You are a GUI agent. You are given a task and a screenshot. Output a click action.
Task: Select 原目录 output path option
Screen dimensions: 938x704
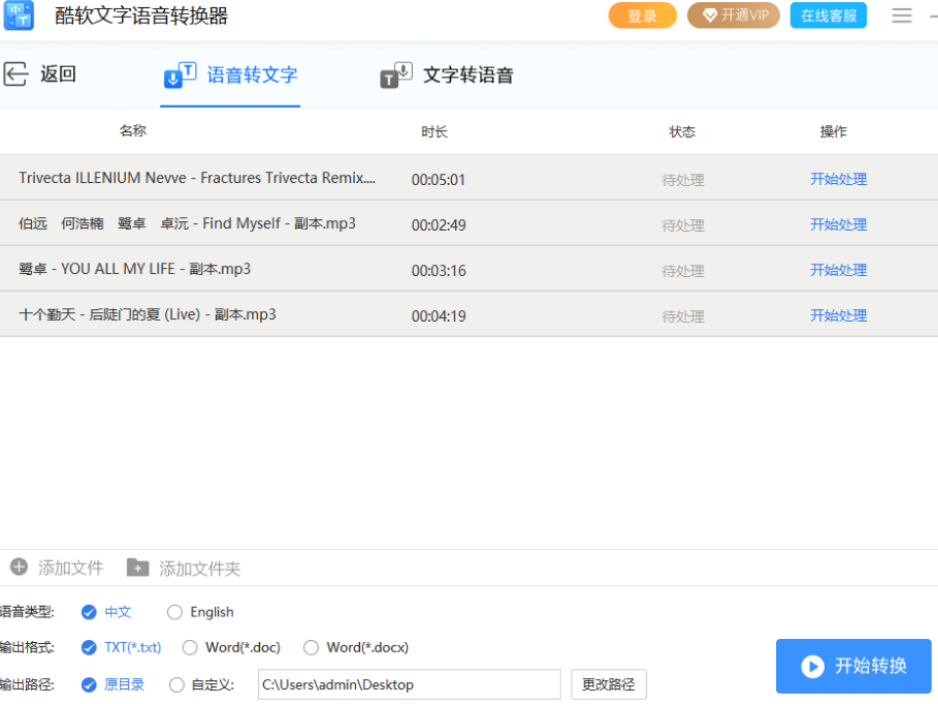(x=89, y=684)
